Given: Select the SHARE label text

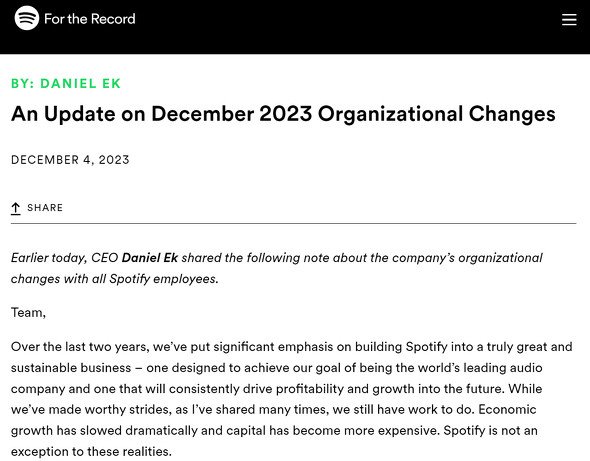Looking at the screenshot, I should (45, 208).
